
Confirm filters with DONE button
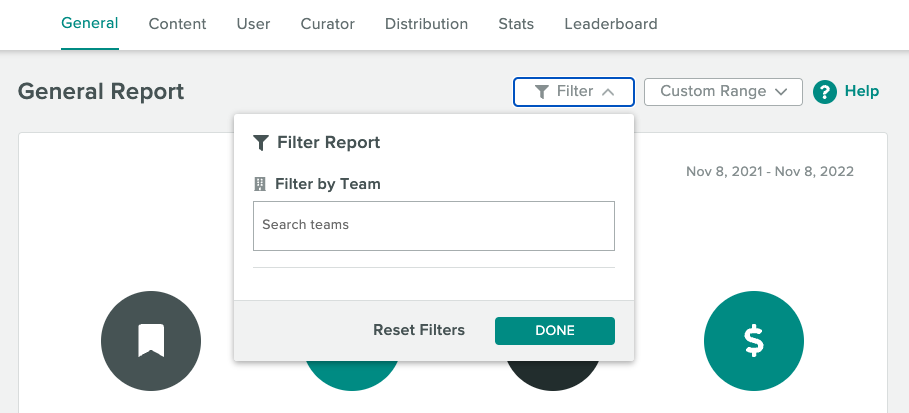point(555,331)
